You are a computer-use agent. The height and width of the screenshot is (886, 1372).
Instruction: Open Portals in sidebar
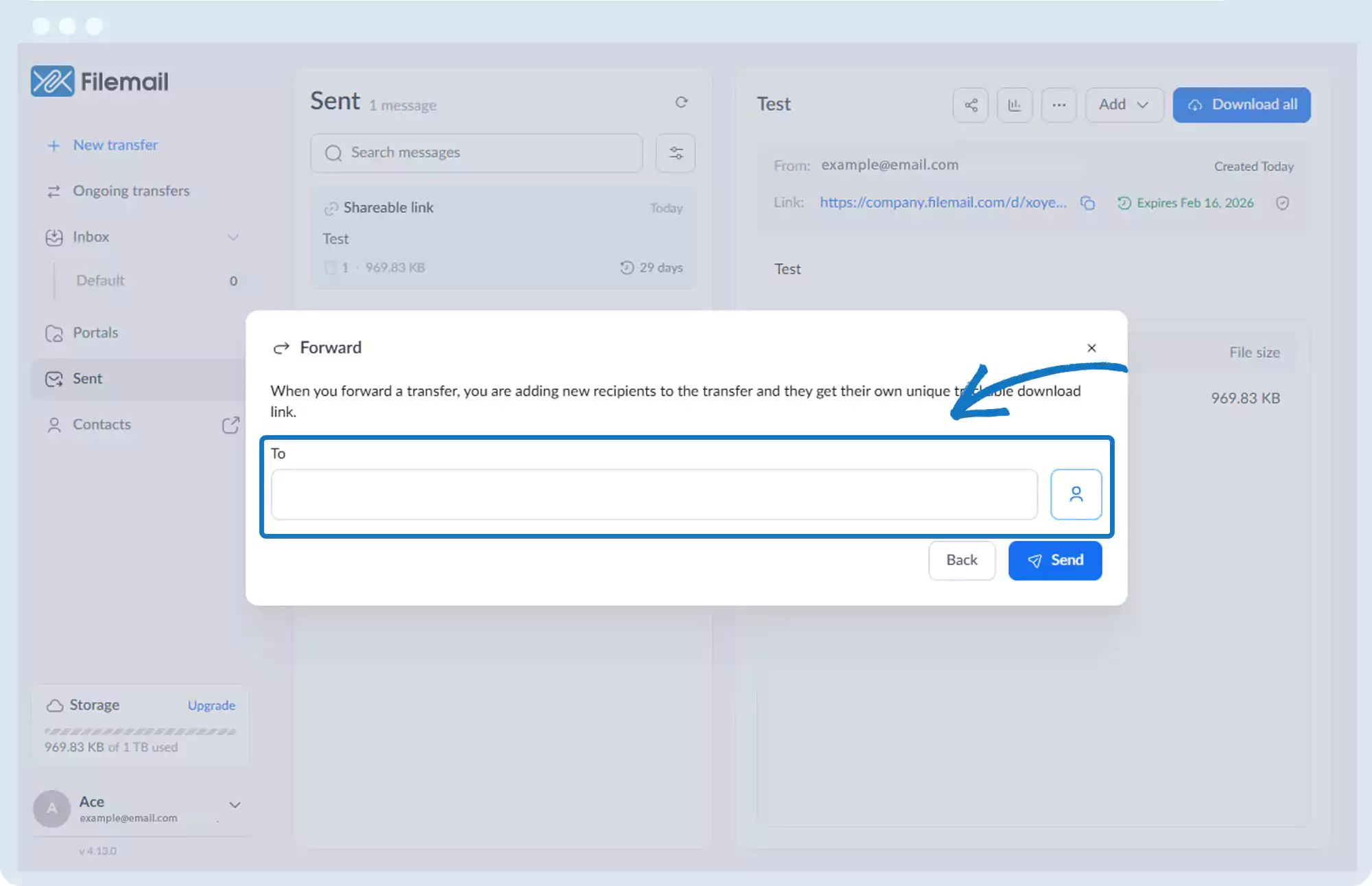point(95,333)
